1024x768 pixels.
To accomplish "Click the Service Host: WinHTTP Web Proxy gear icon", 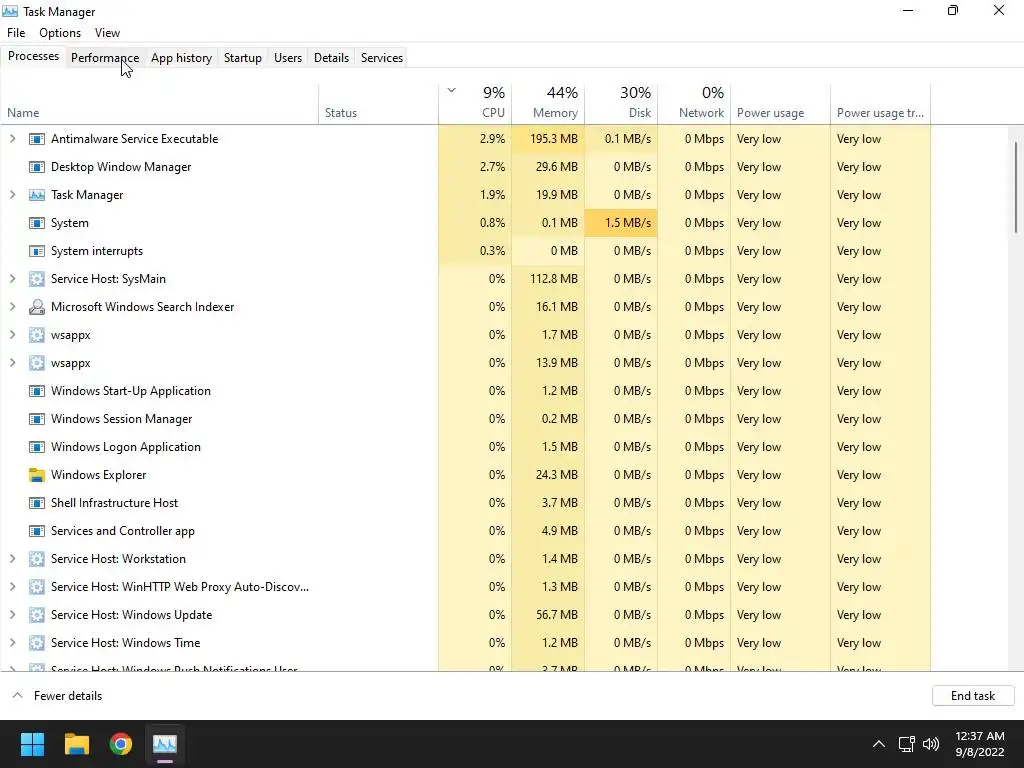I will 37,587.
